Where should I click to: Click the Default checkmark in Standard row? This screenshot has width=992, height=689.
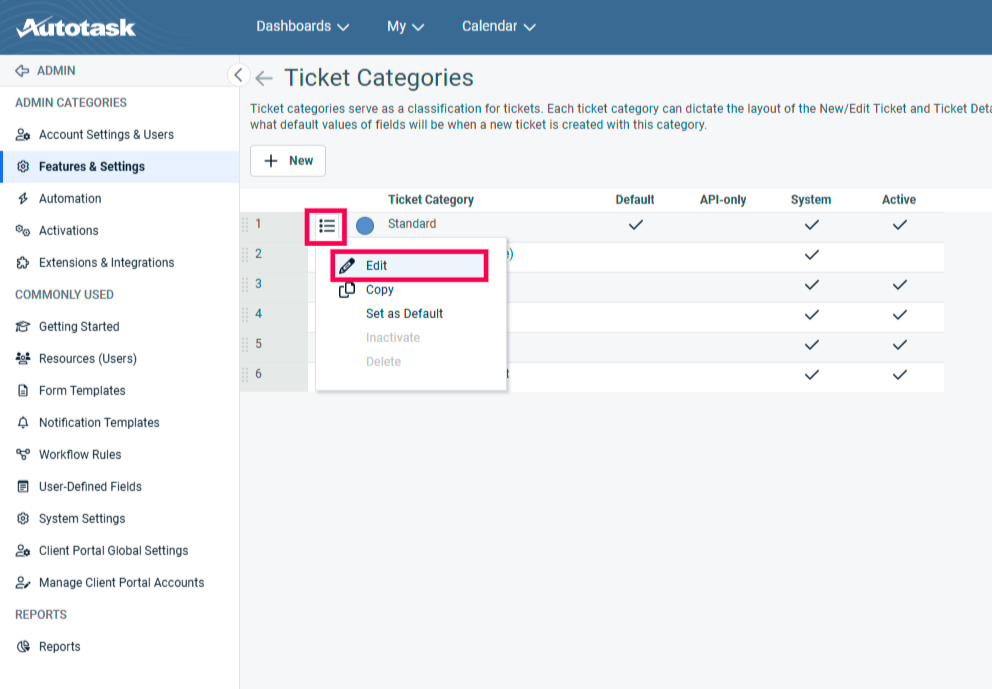635,225
